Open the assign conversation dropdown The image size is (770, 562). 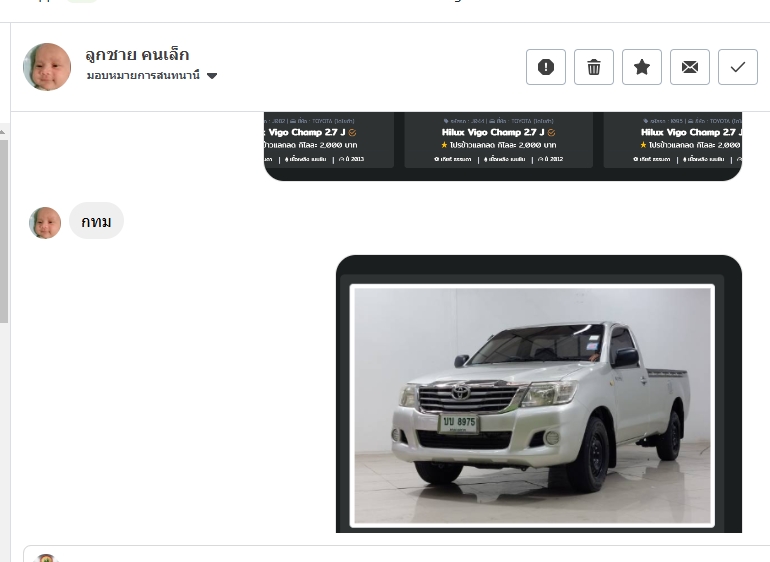pos(152,76)
